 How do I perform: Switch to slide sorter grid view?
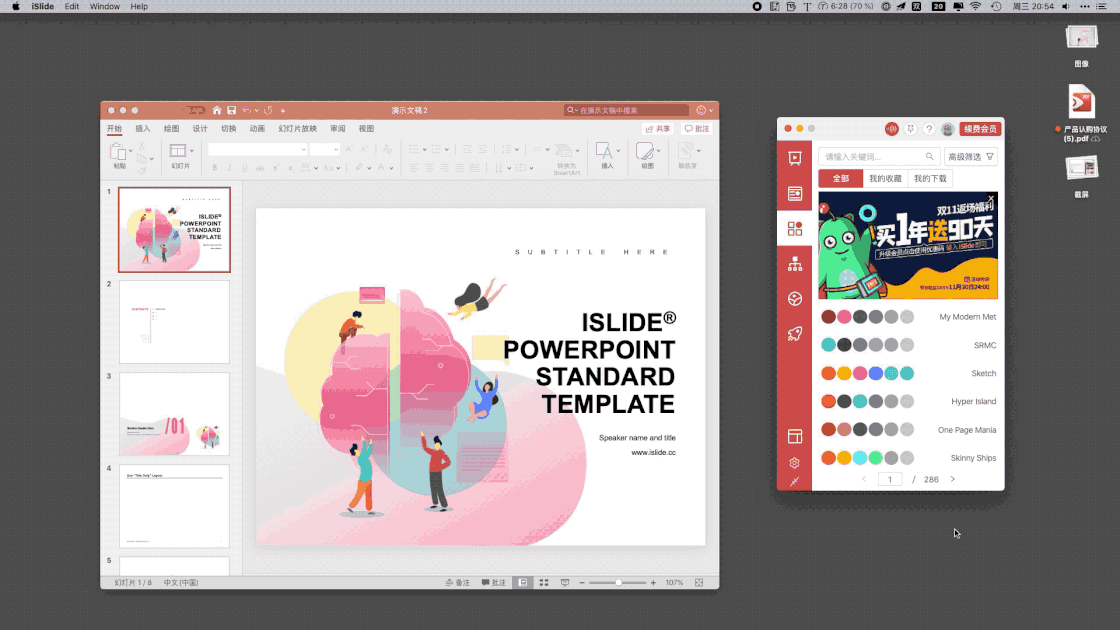tap(544, 582)
